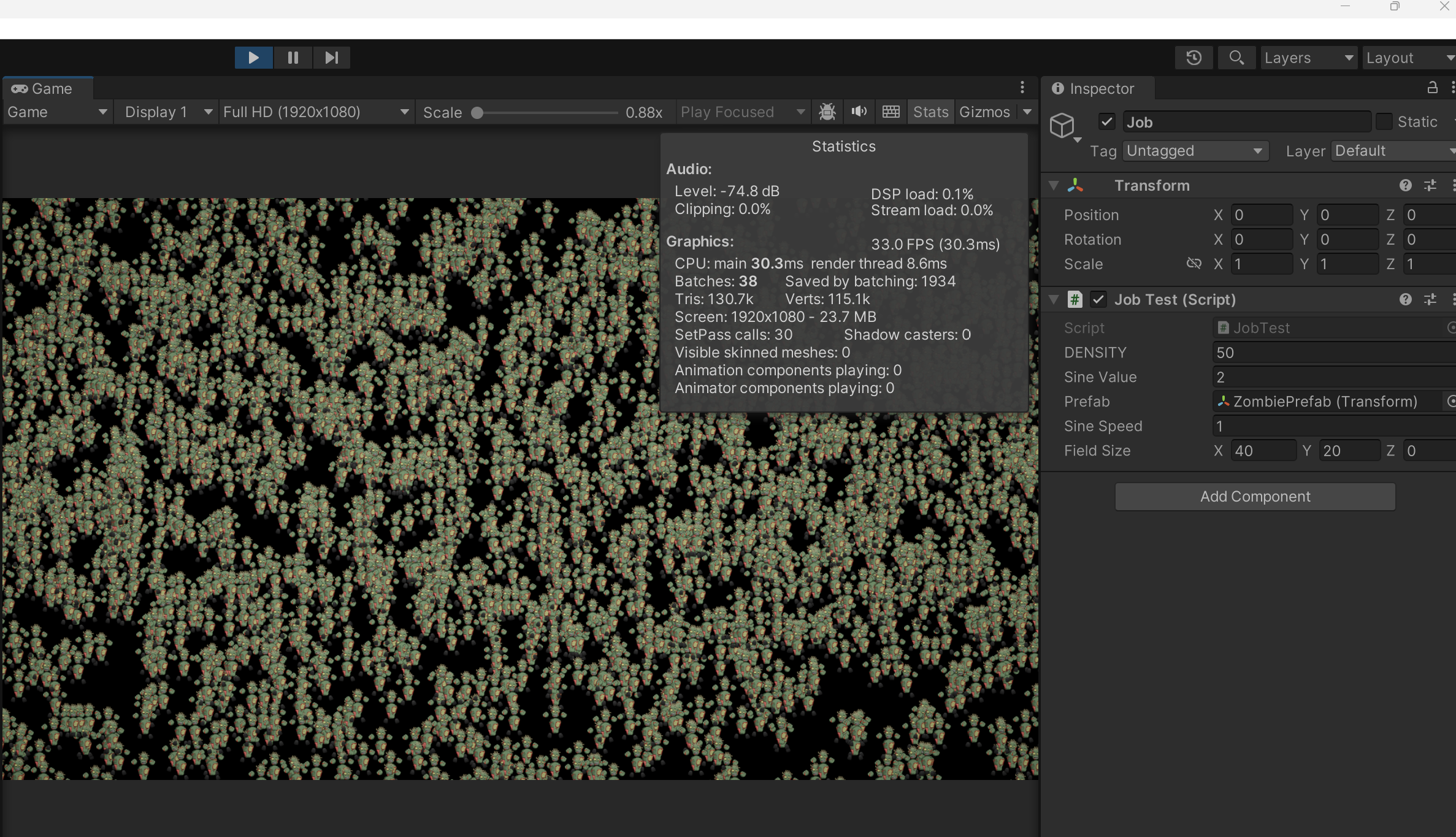
Task: Open the Undo History icon
Action: 1194,58
